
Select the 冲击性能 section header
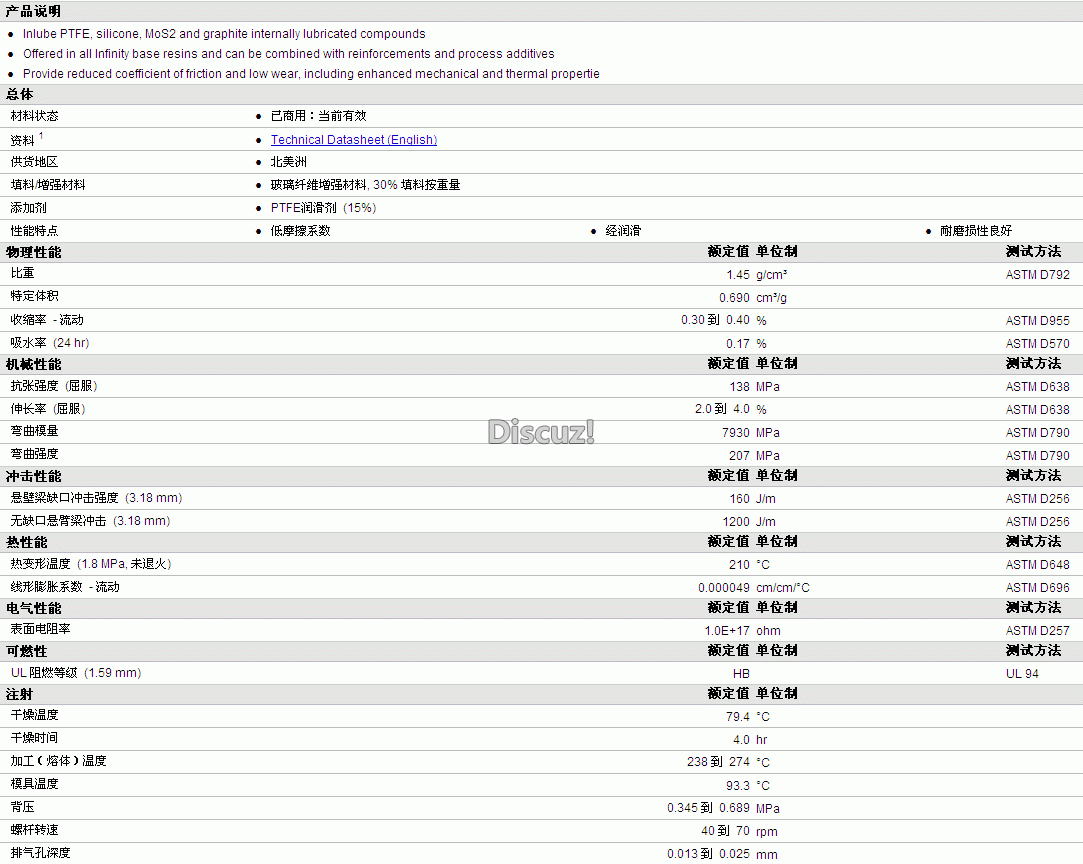pyautogui.click(x=33, y=477)
